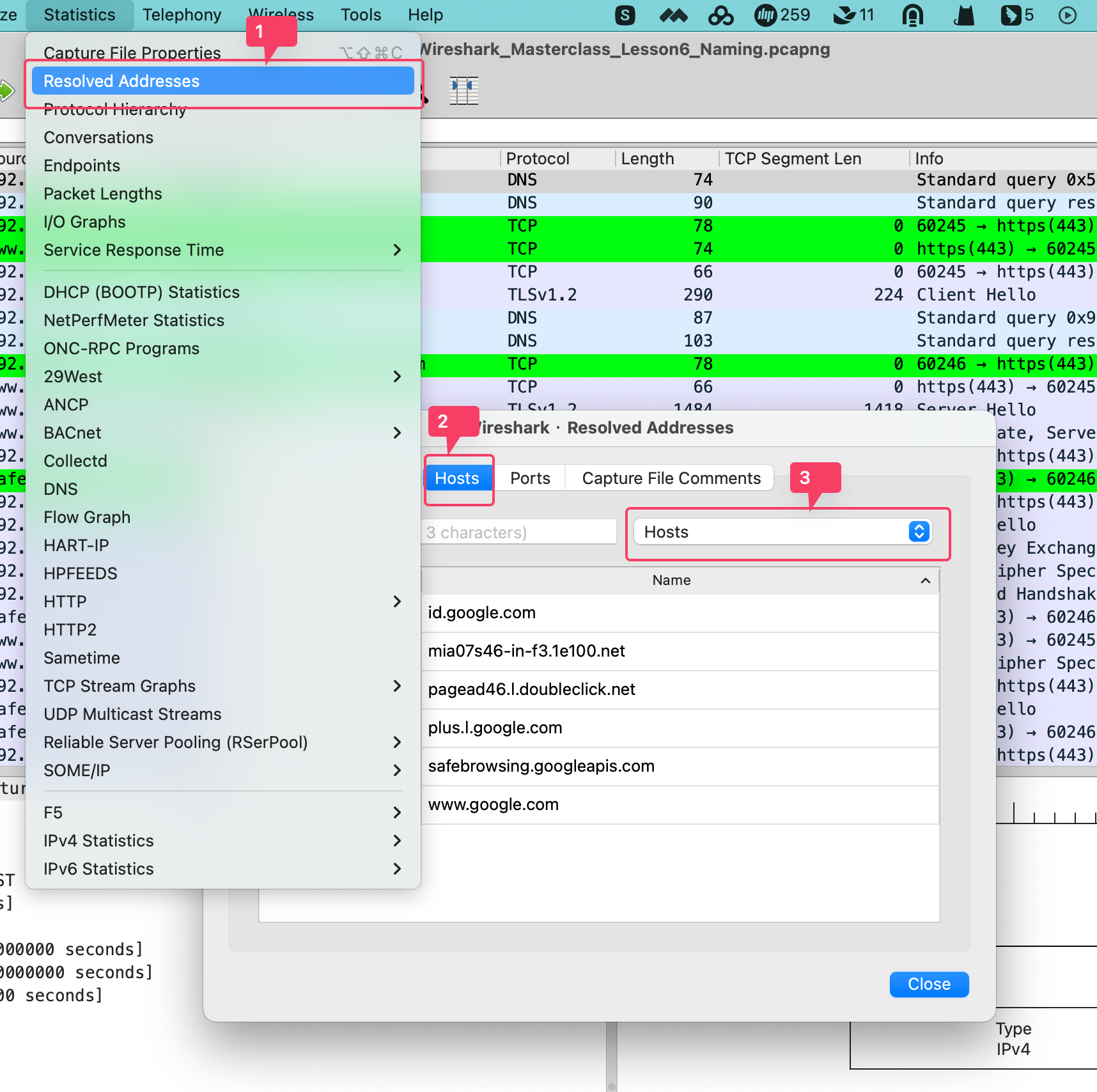Select Conversations in the Statistics menu
Screen dimensions: 1097x1092
click(x=98, y=137)
